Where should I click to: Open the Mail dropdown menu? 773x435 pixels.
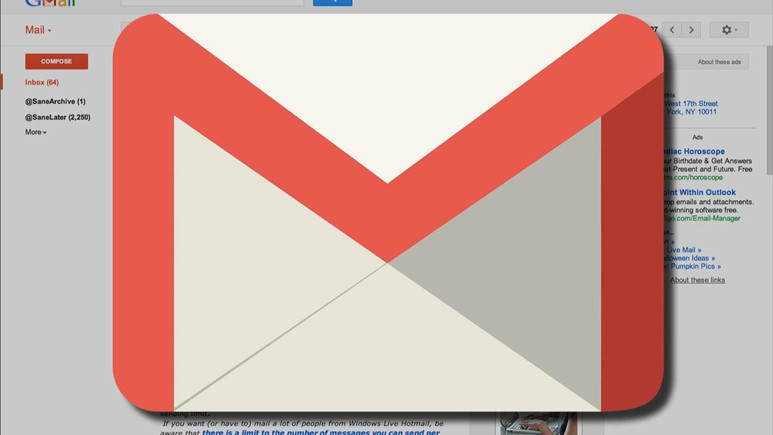[x=38, y=30]
